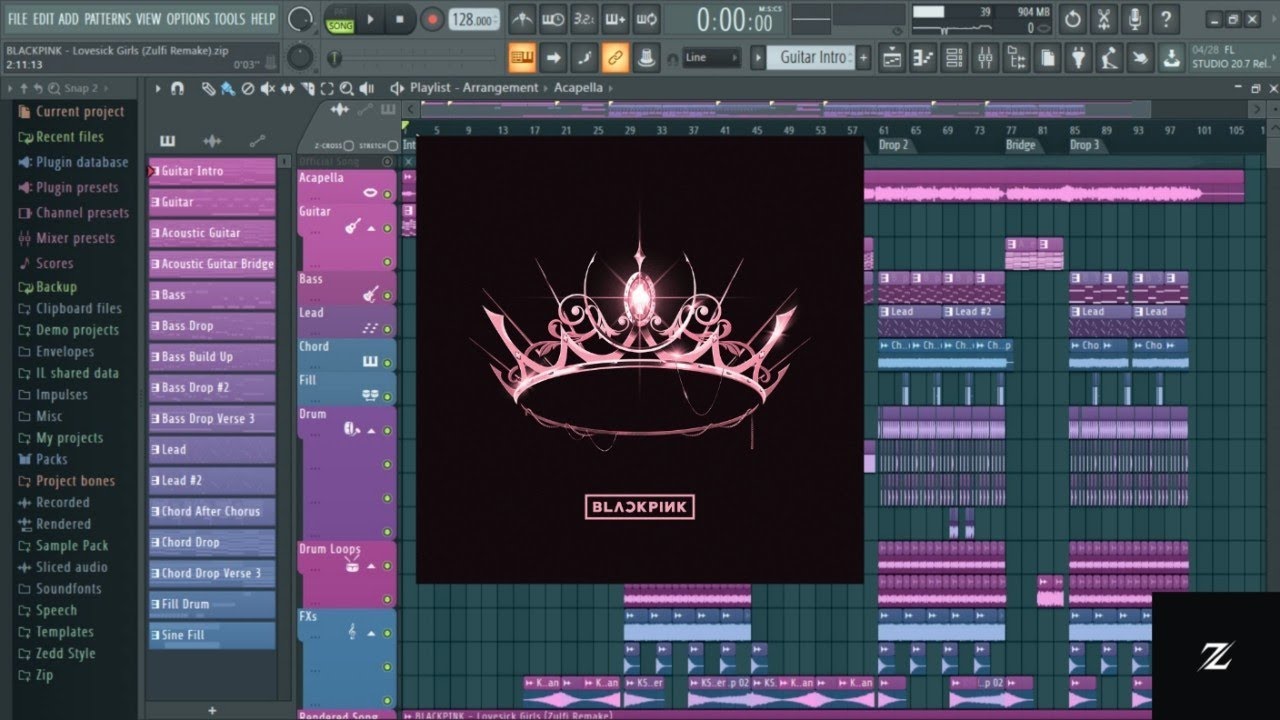
Task: Open the Guitar Intro pattern selector
Action: (x=811, y=57)
